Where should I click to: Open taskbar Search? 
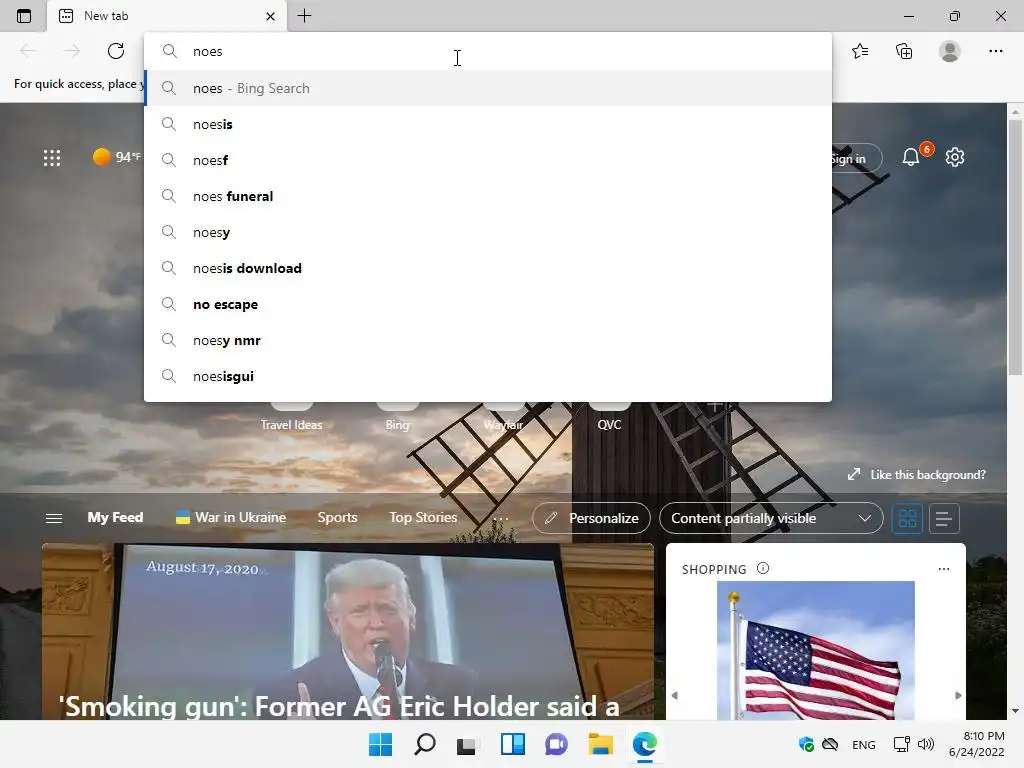point(424,744)
